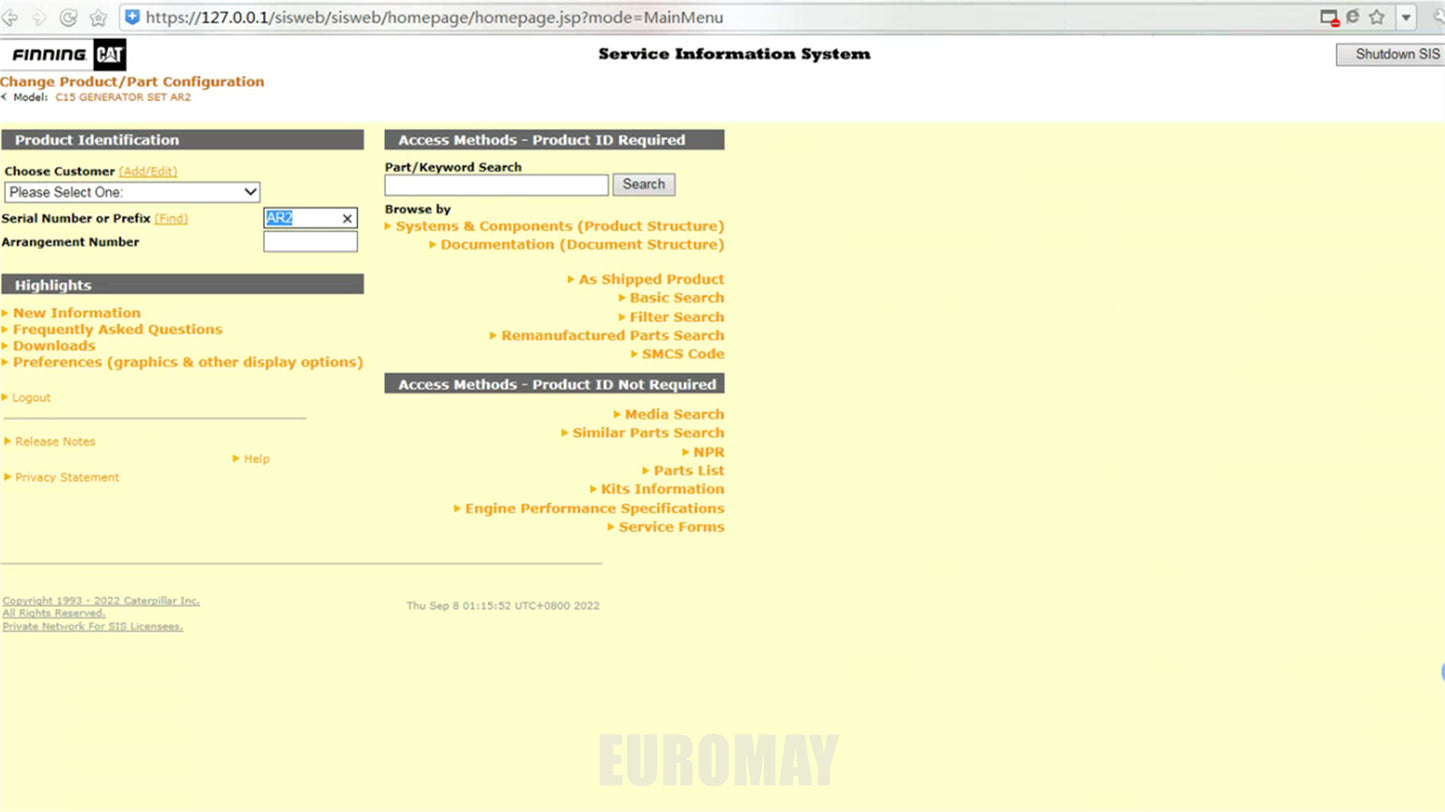
Task: Open Remanufactured Parts Search
Action: (x=613, y=335)
